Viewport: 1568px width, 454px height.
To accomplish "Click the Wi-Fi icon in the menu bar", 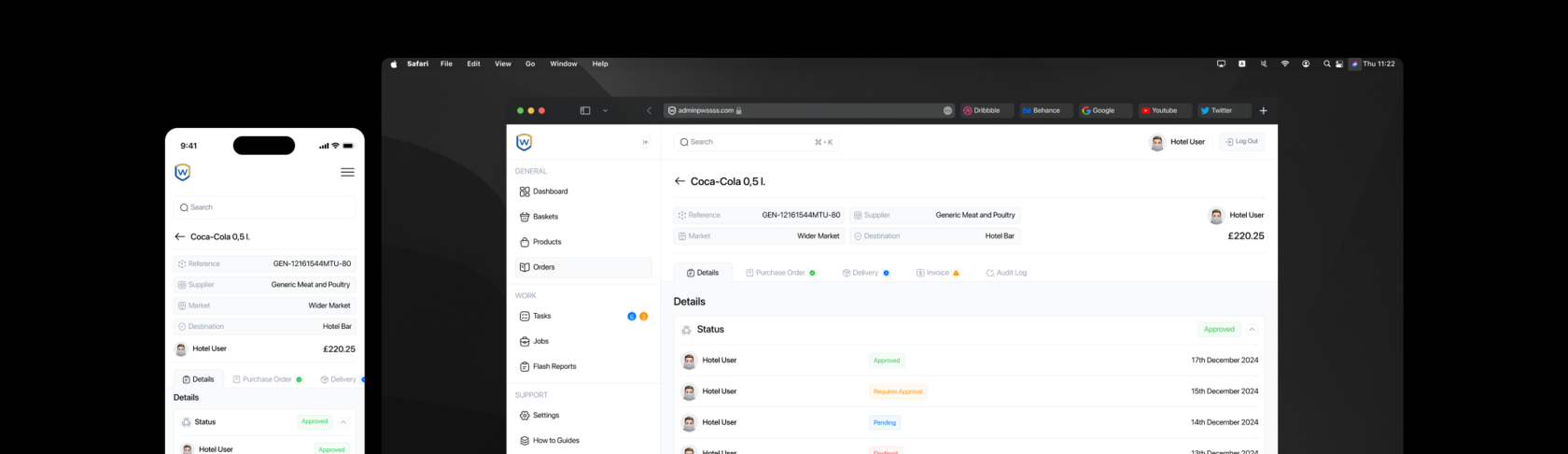I will click(1284, 64).
